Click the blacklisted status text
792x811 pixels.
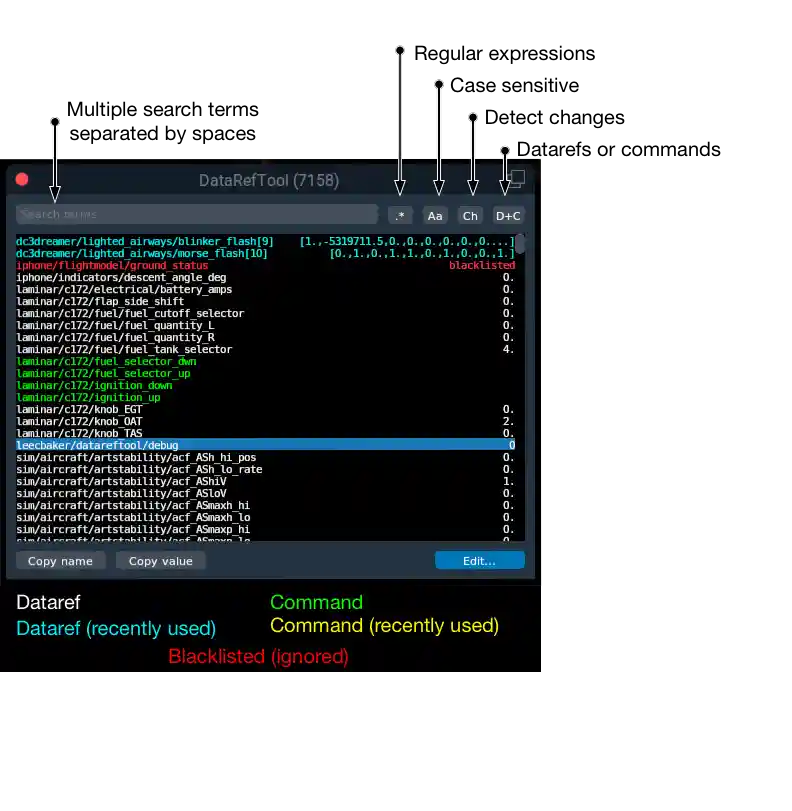tap(482, 265)
